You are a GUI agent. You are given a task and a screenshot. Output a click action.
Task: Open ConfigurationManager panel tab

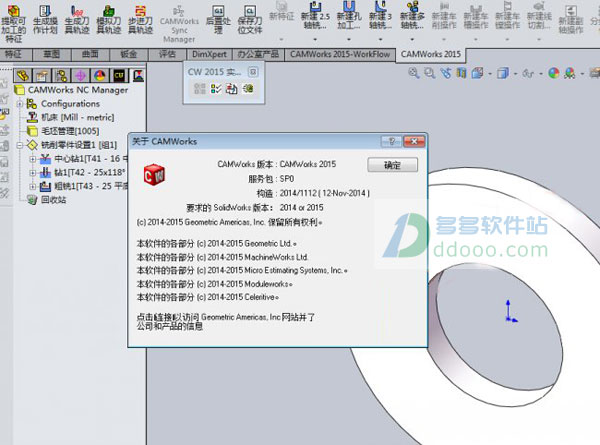coord(61,75)
